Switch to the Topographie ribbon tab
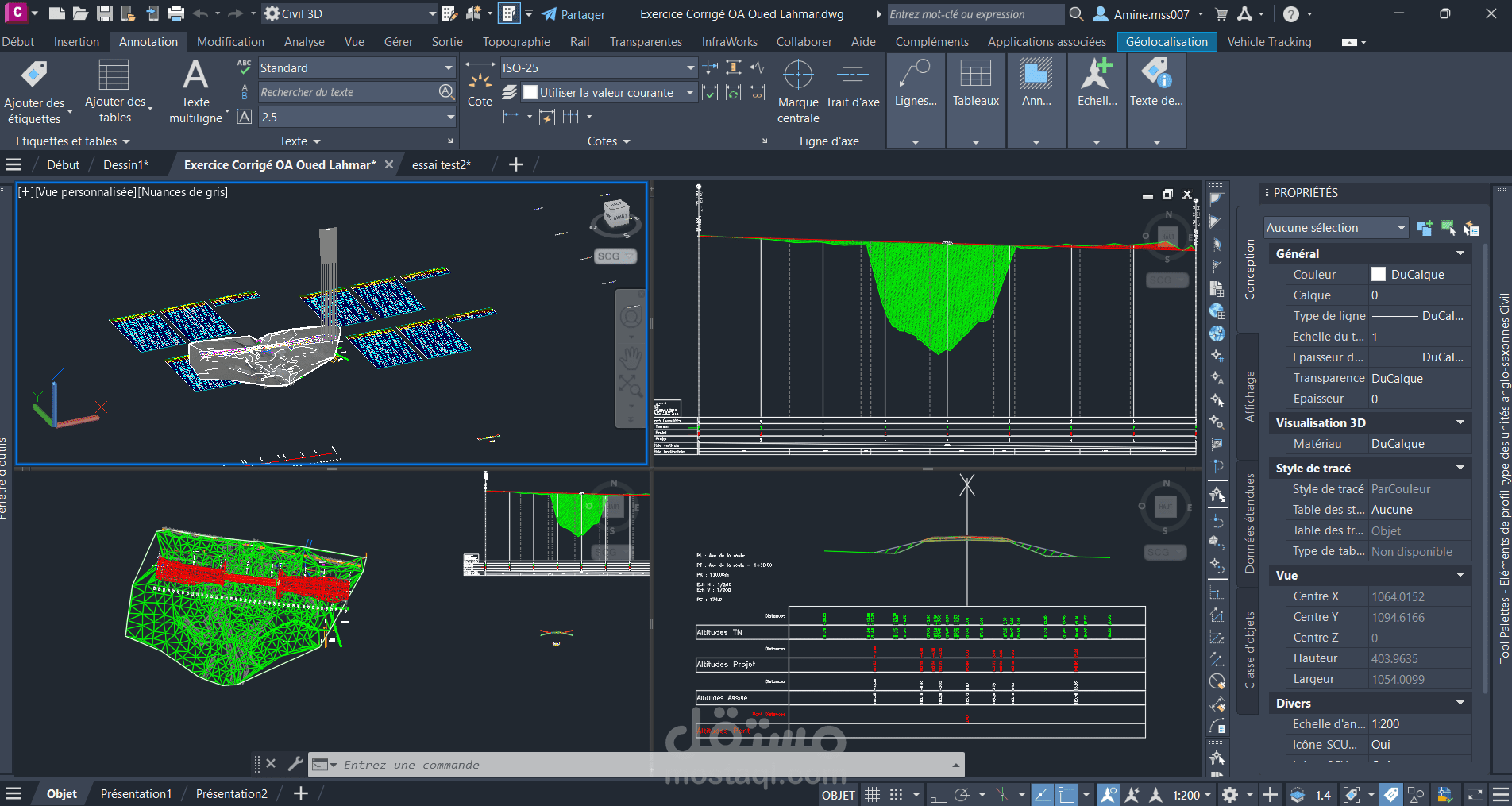 [x=516, y=42]
